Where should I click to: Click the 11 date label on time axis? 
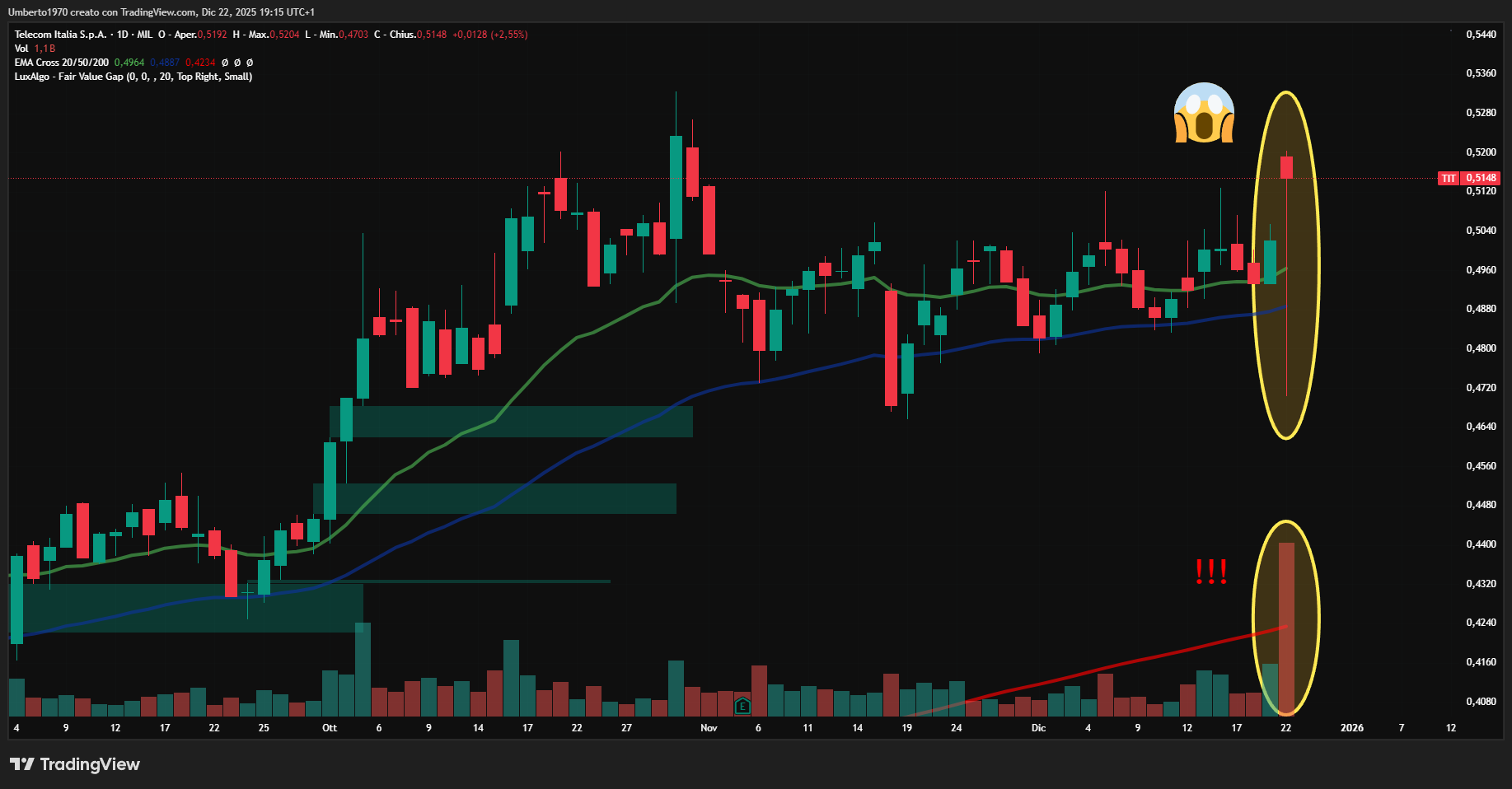807,728
